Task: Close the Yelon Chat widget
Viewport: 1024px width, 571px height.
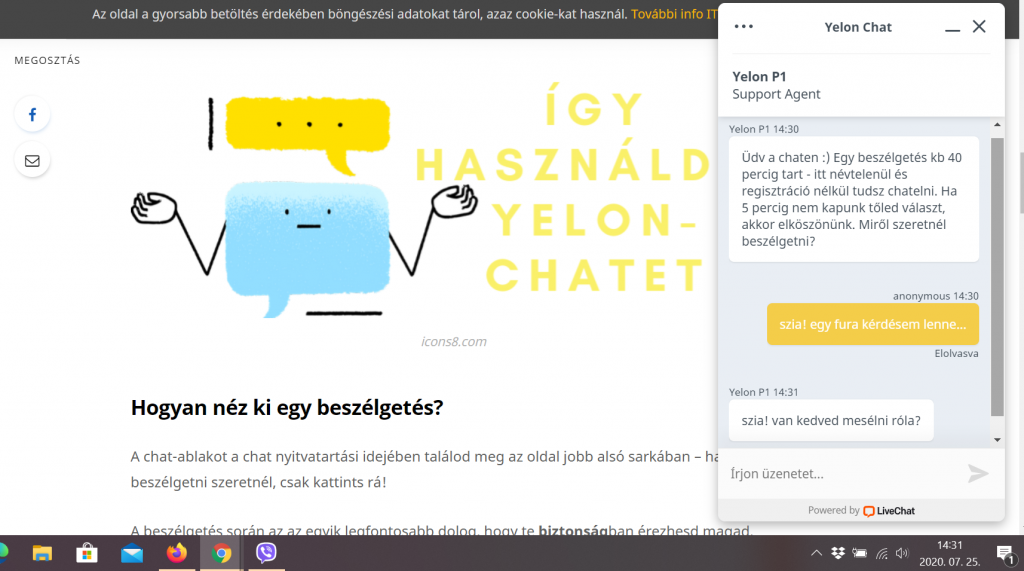Action: coord(979,26)
